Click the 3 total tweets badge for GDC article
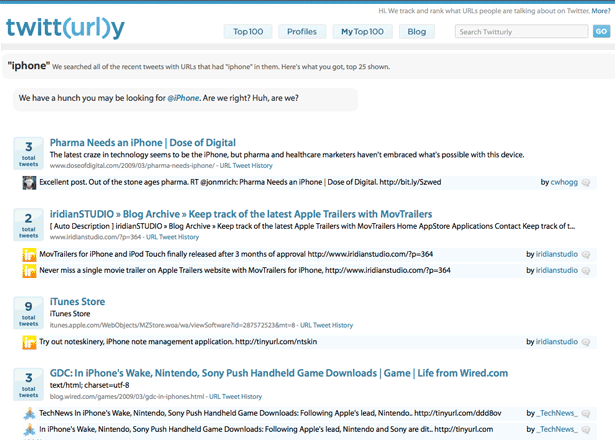This screenshot has height=440, width=615. click(x=29, y=384)
